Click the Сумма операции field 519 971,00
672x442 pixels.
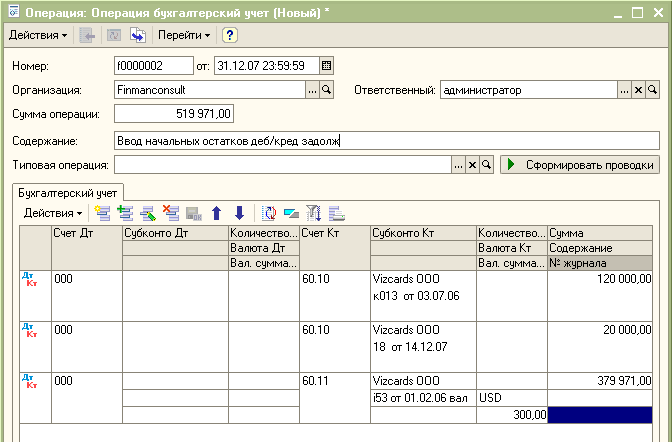pyautogui.click(x=174, y=114)
